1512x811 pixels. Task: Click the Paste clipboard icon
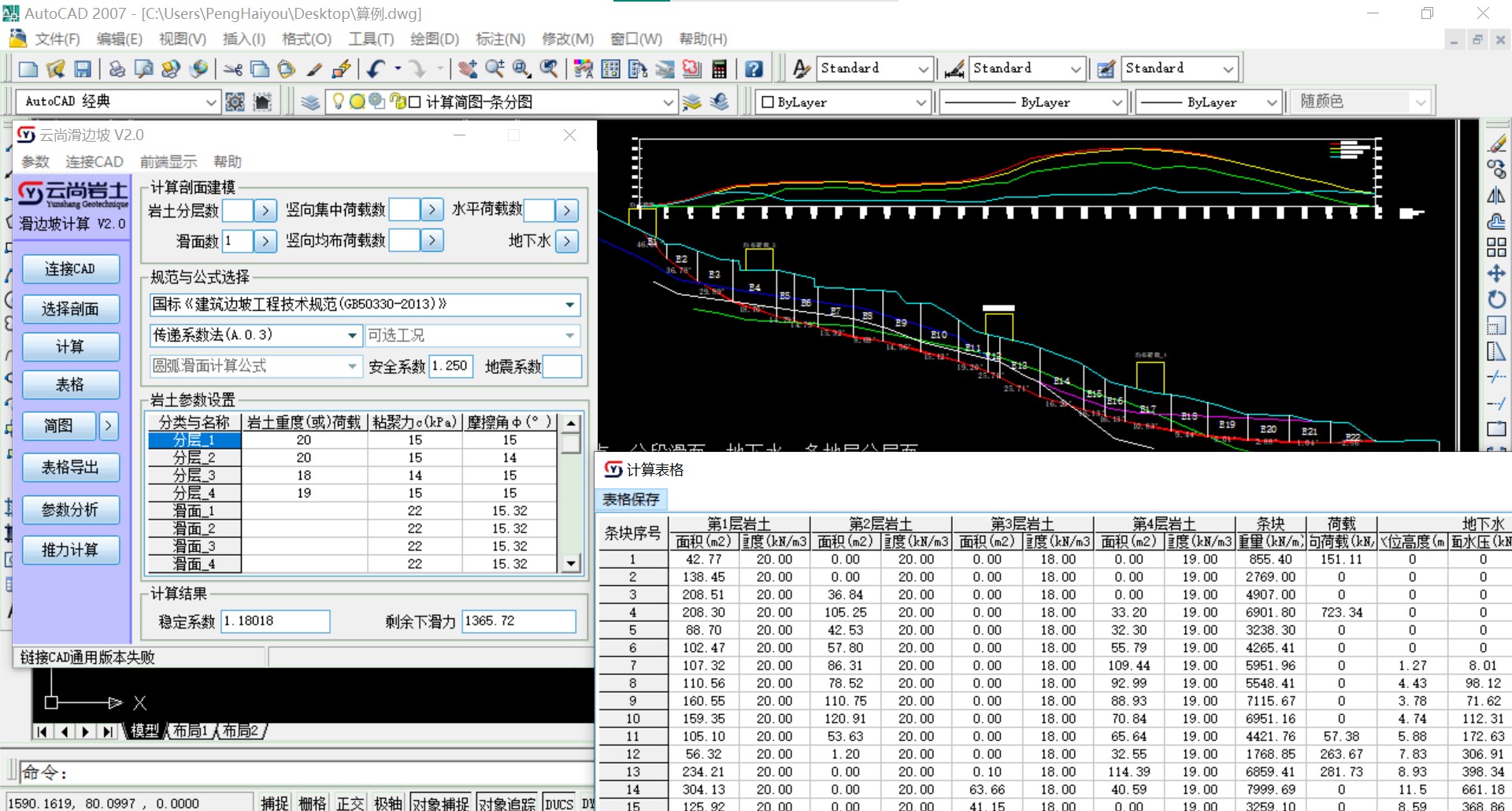click(287, 69)
